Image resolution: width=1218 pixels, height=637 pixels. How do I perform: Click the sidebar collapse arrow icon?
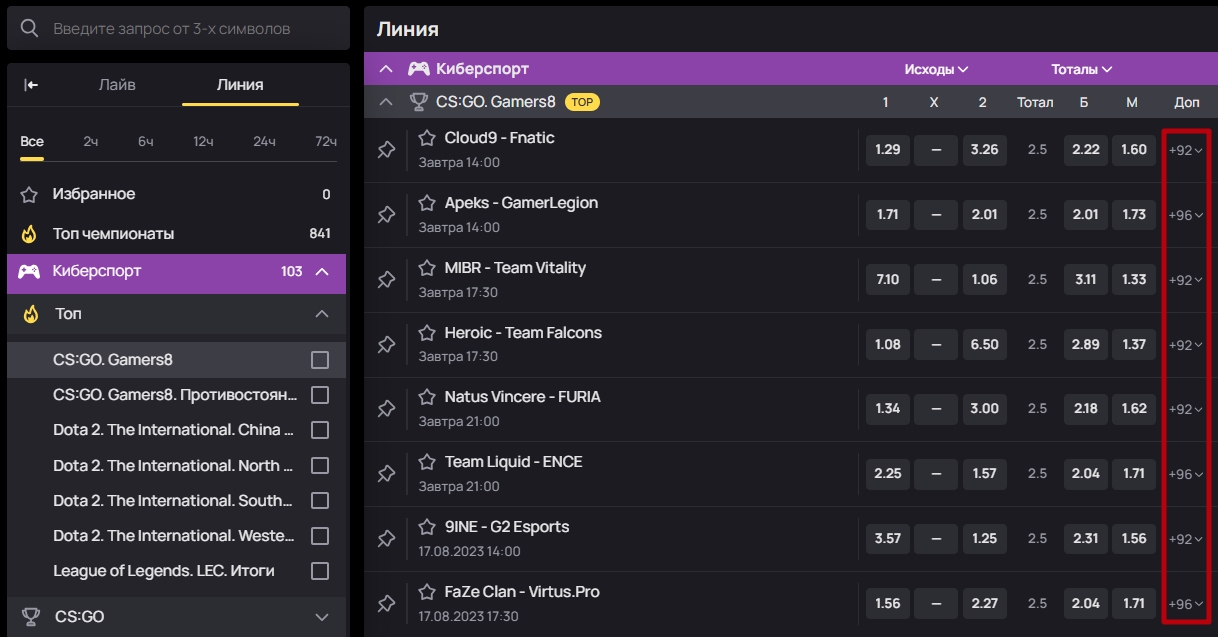tap(31, 85)
